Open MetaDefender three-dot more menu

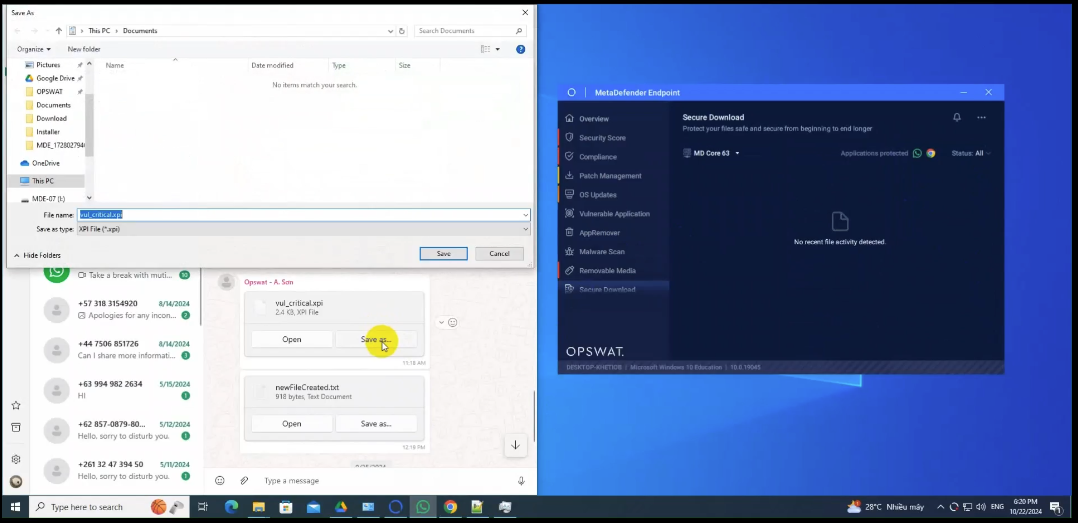(x=981, y=118)
